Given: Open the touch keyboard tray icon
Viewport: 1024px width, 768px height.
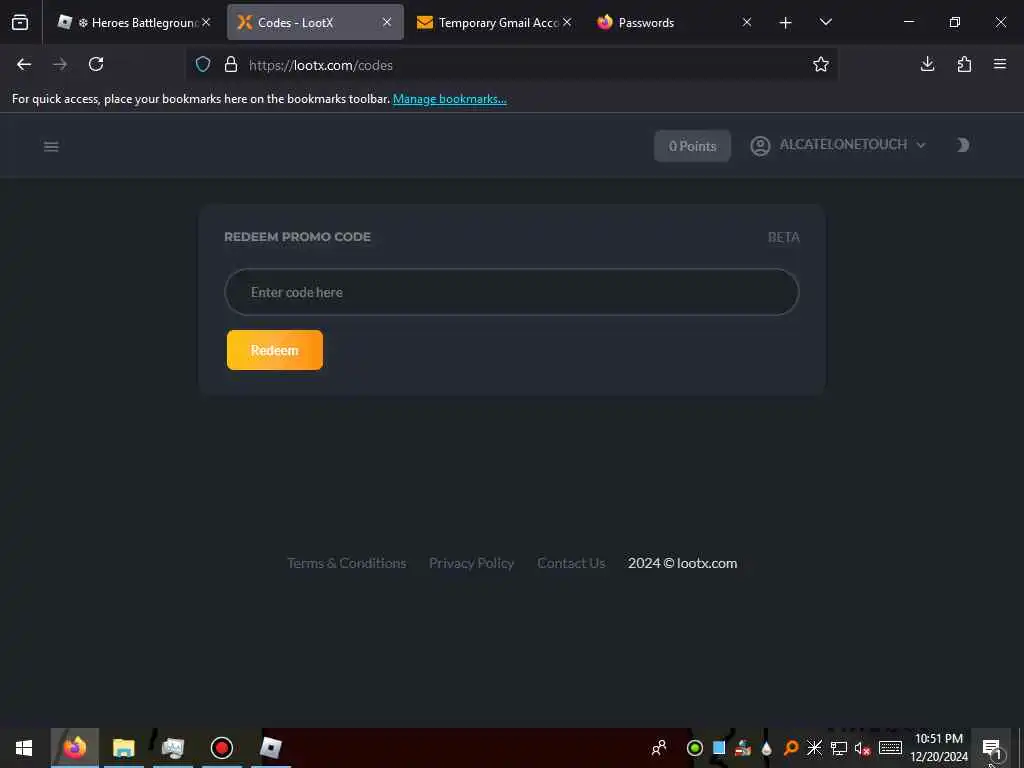Looking at the screenshot, I should tap(890, 748).
